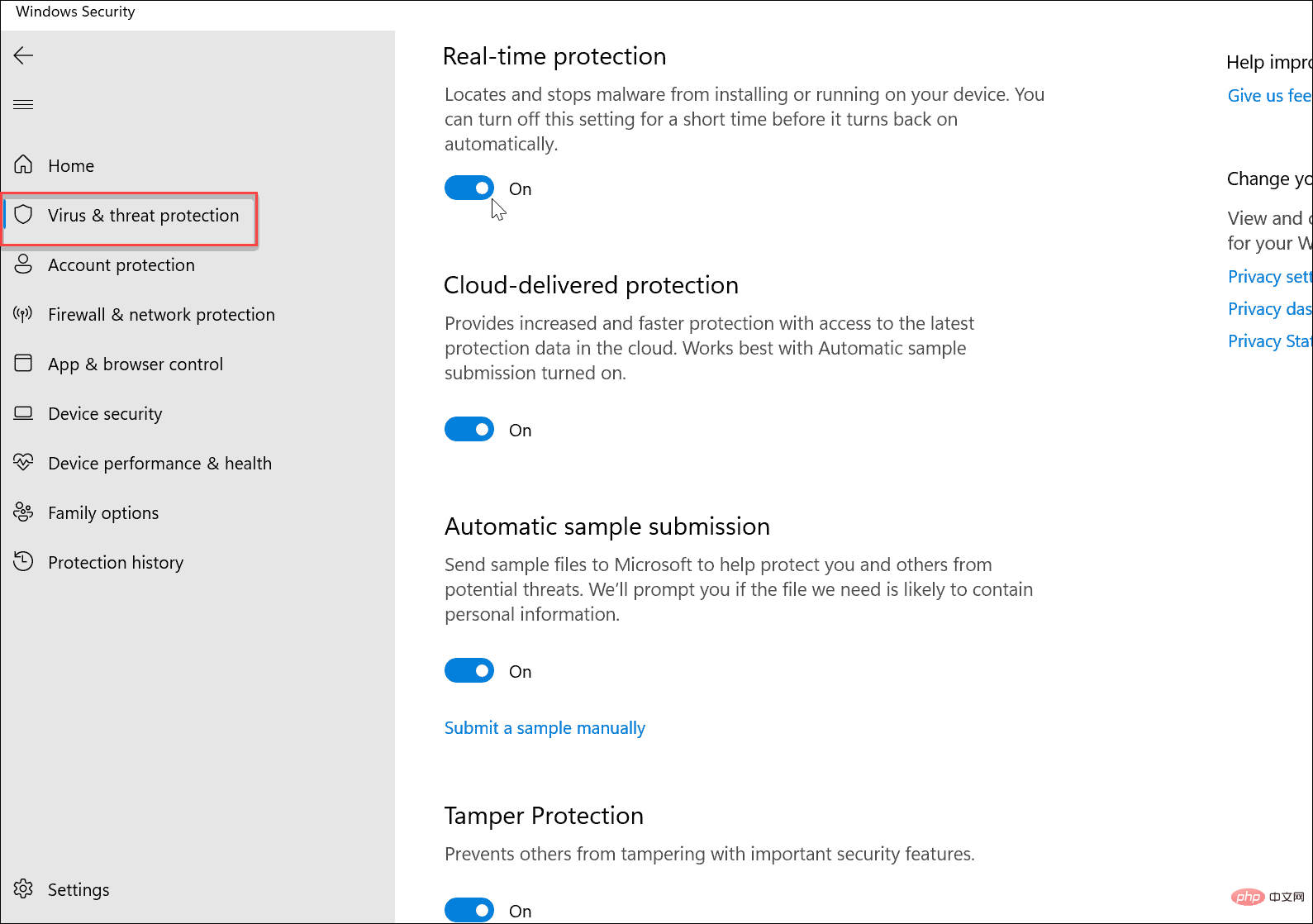
Task: Click the Device performance heart icon
Action: 23,462
